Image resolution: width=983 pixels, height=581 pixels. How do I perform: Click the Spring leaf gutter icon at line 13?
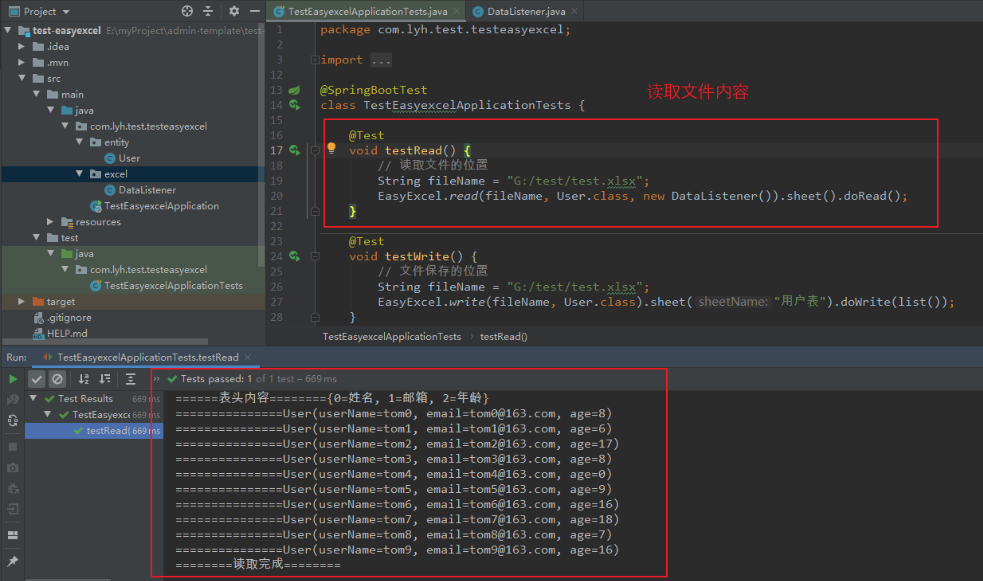click(294, 90)
